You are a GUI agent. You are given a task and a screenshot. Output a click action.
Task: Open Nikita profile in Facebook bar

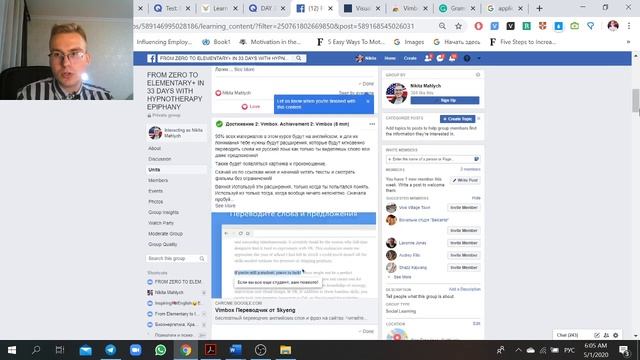pyautogui.click(x=366, y=58)
